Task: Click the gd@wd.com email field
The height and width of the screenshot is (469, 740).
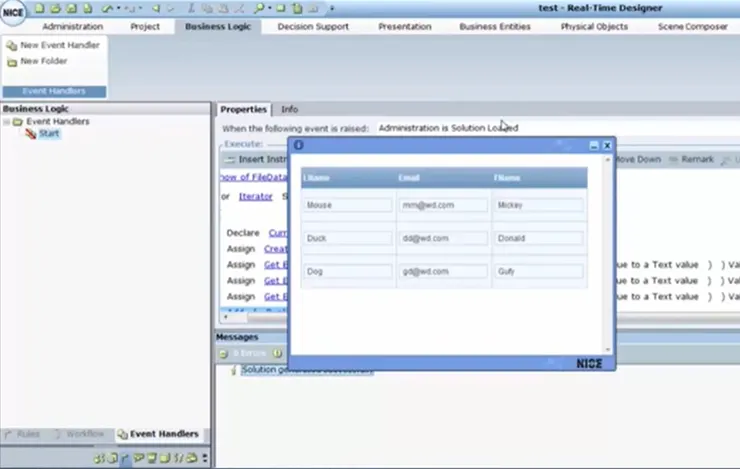Action: pyautogui.click(x=444, y=271)
